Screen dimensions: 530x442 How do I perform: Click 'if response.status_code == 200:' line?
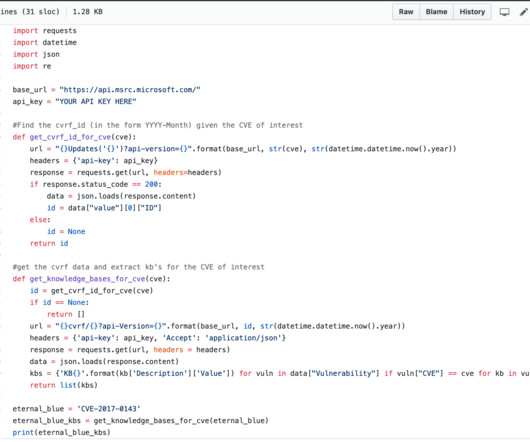96,185
